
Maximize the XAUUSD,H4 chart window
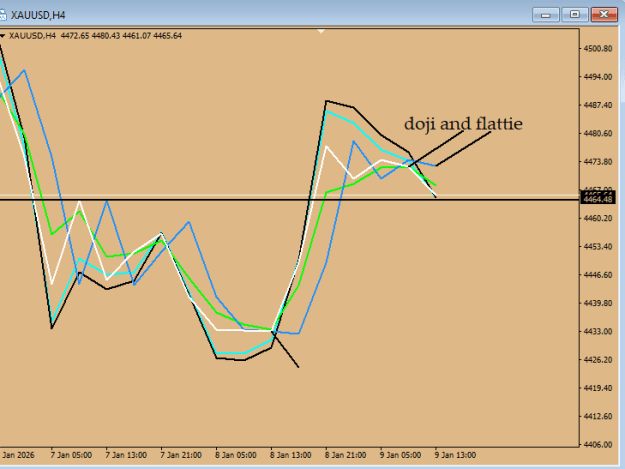click(575, 15)
